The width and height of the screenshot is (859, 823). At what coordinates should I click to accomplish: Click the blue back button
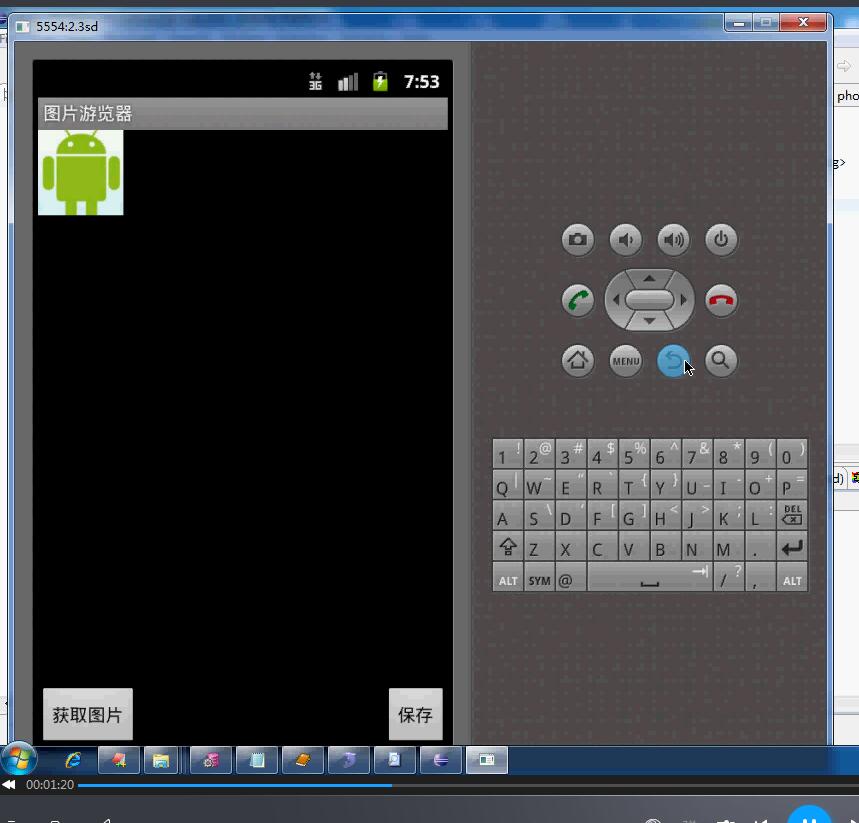[673, 361]
